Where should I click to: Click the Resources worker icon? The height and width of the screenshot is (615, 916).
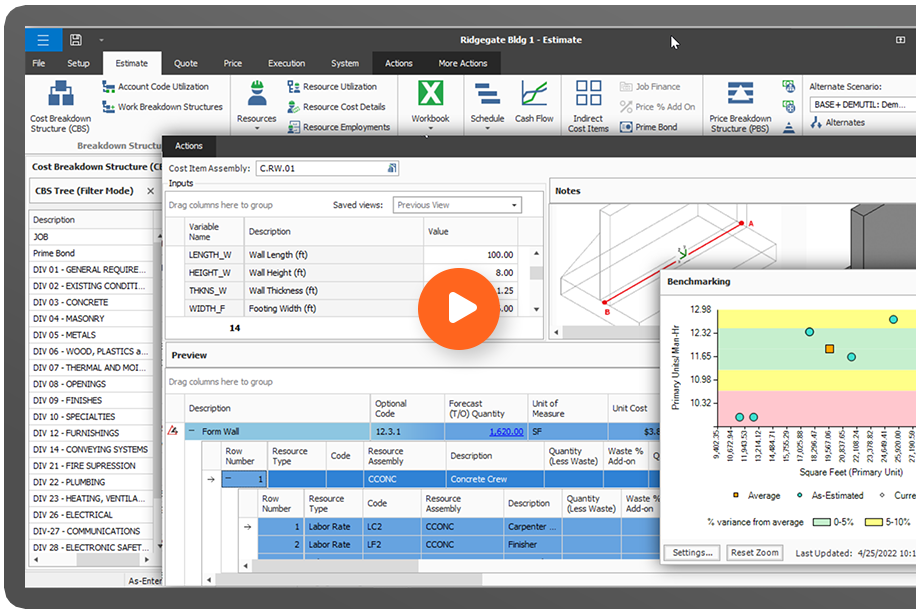pos(256,94)
